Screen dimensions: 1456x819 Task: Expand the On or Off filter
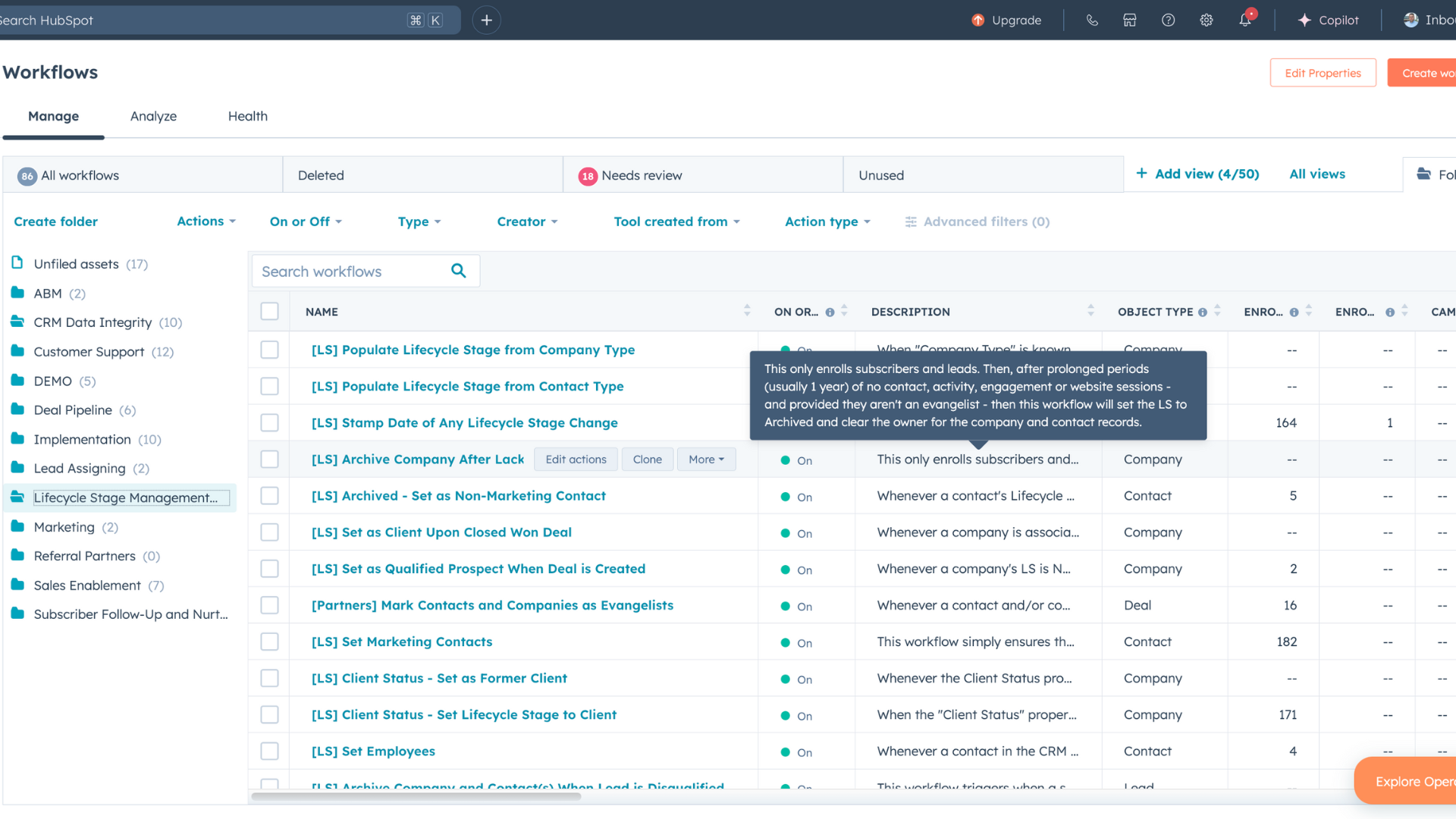point(306,221)
